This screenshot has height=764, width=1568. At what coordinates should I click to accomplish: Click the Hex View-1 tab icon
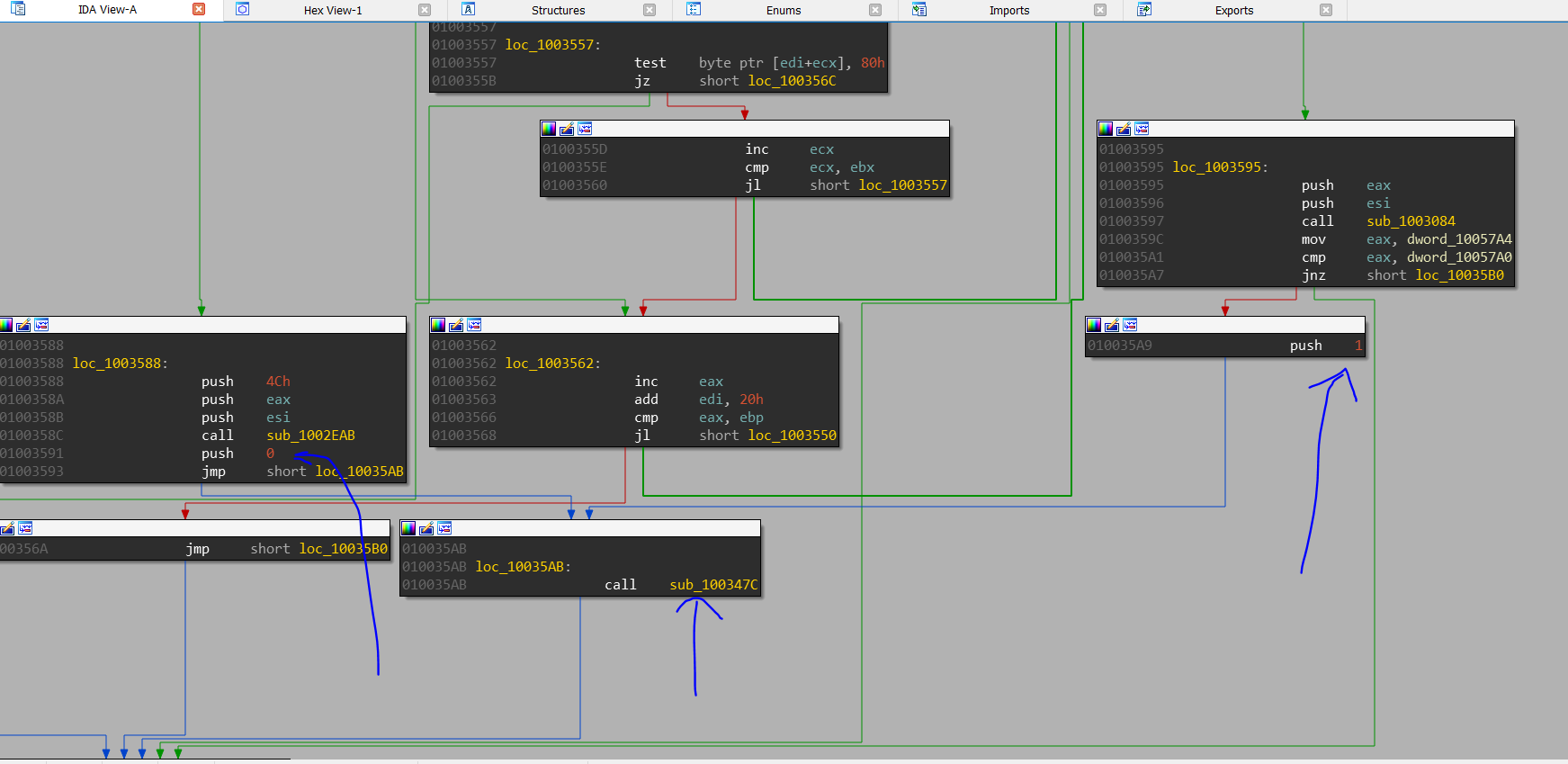pos(242,9)
